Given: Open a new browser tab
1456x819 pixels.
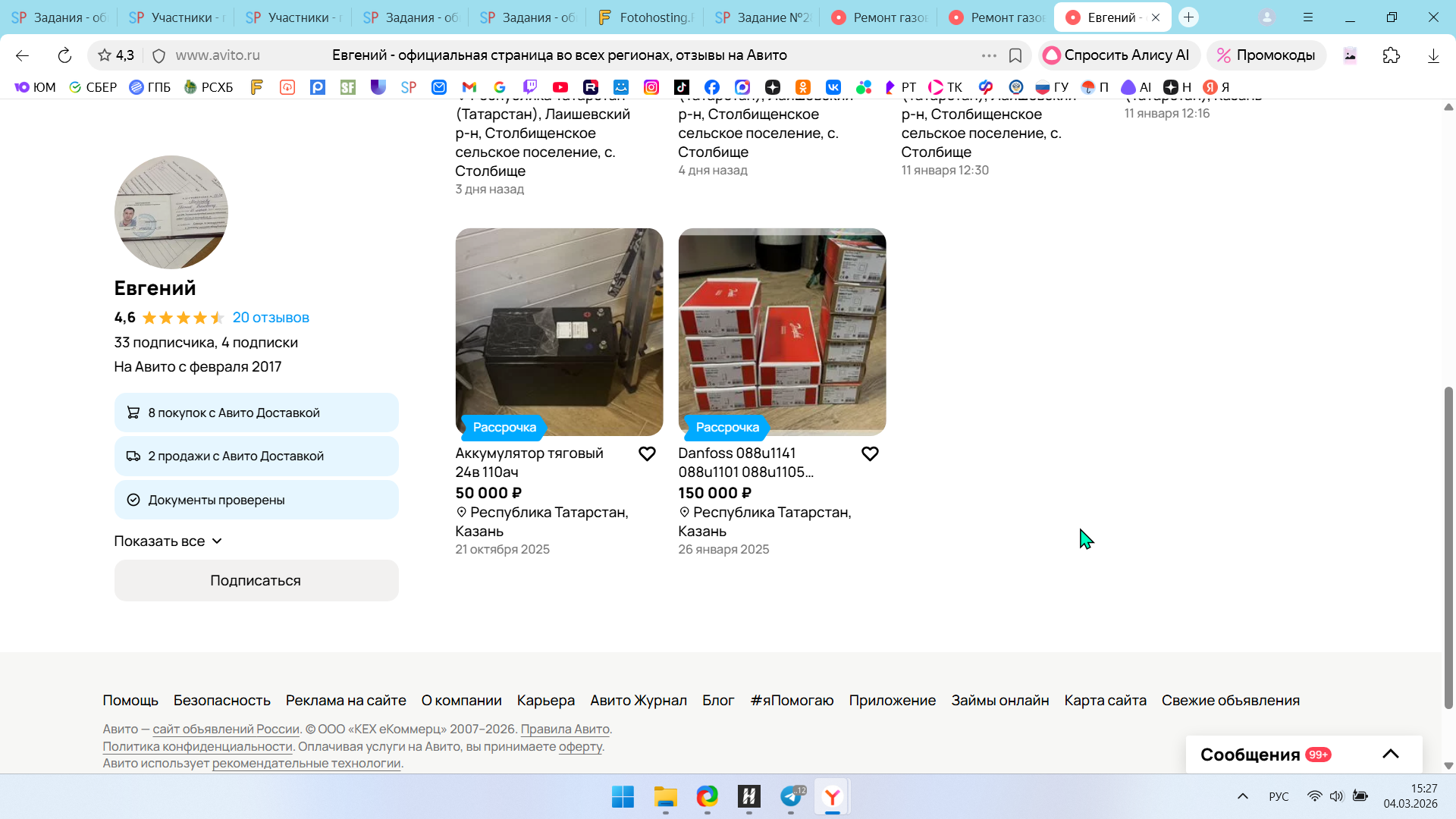Looking at the screenshot, I should coord(1188,17).
